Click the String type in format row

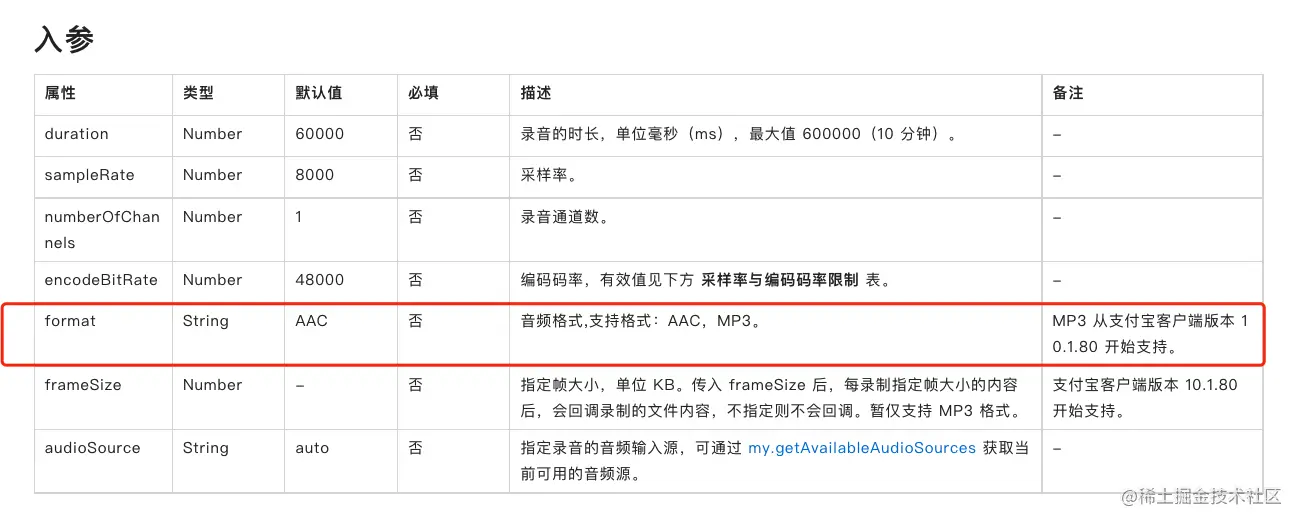(205, 321)
